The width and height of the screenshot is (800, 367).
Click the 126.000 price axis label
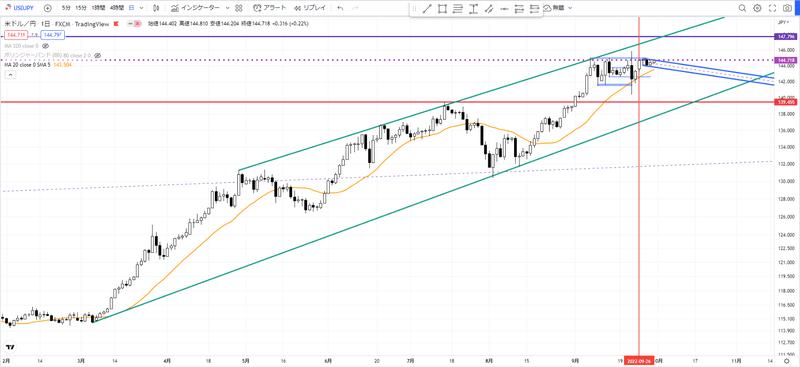point(786,217)
